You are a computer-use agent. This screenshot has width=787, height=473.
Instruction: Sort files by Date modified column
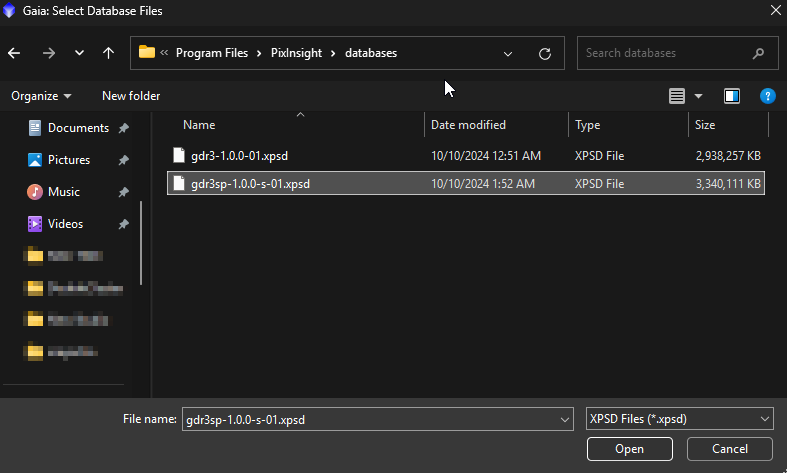pyautogui.click(x=468, y=125)
